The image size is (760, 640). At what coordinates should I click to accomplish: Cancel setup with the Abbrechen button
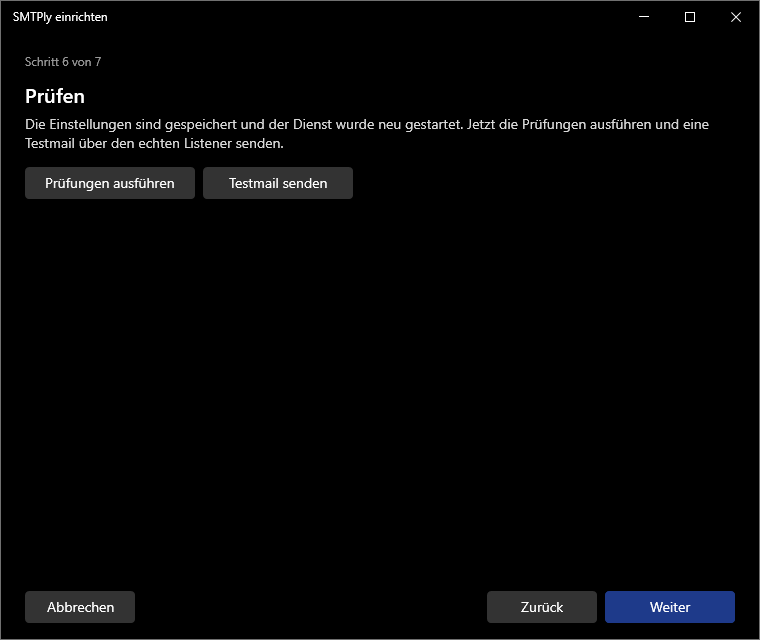(80, 607)
